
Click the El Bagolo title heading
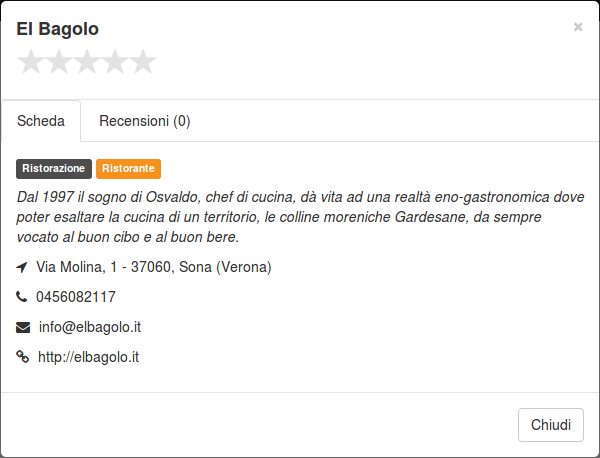[x=57, y=29]
